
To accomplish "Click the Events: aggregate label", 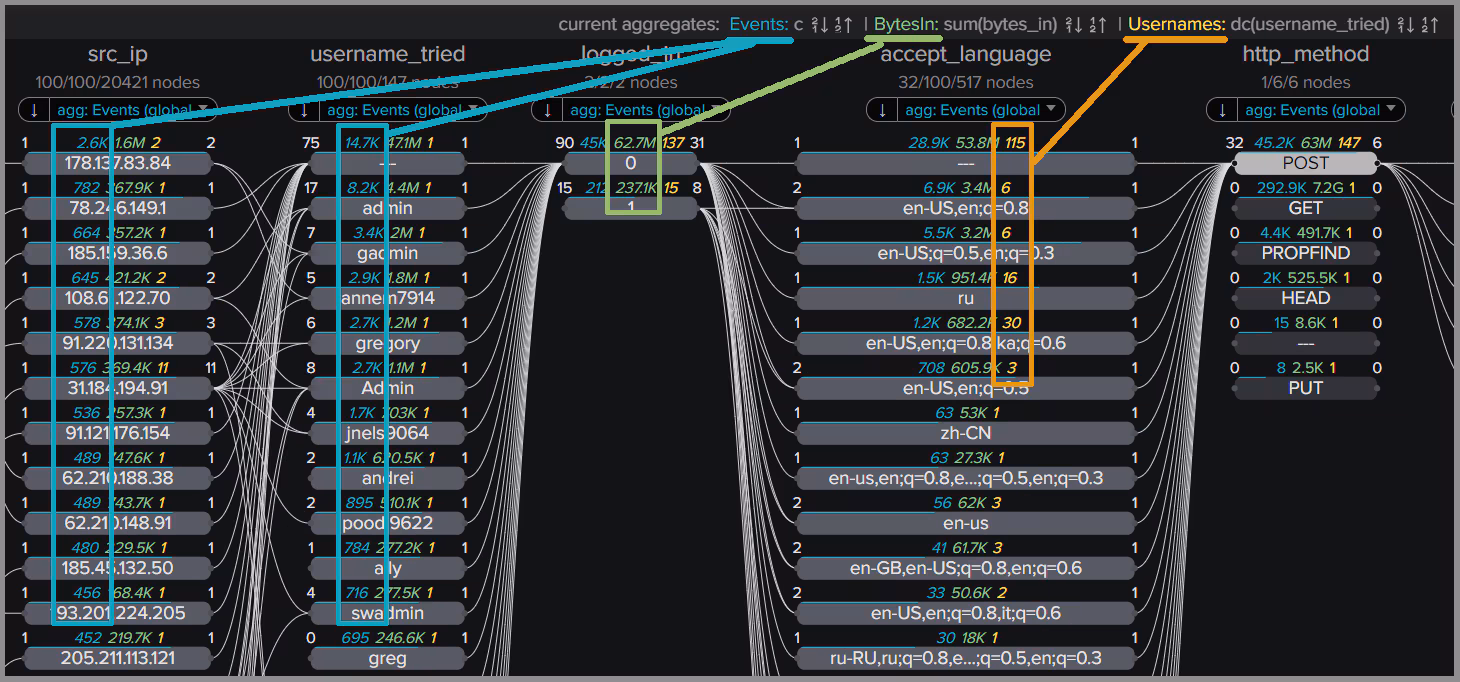I will coord(759,24).
